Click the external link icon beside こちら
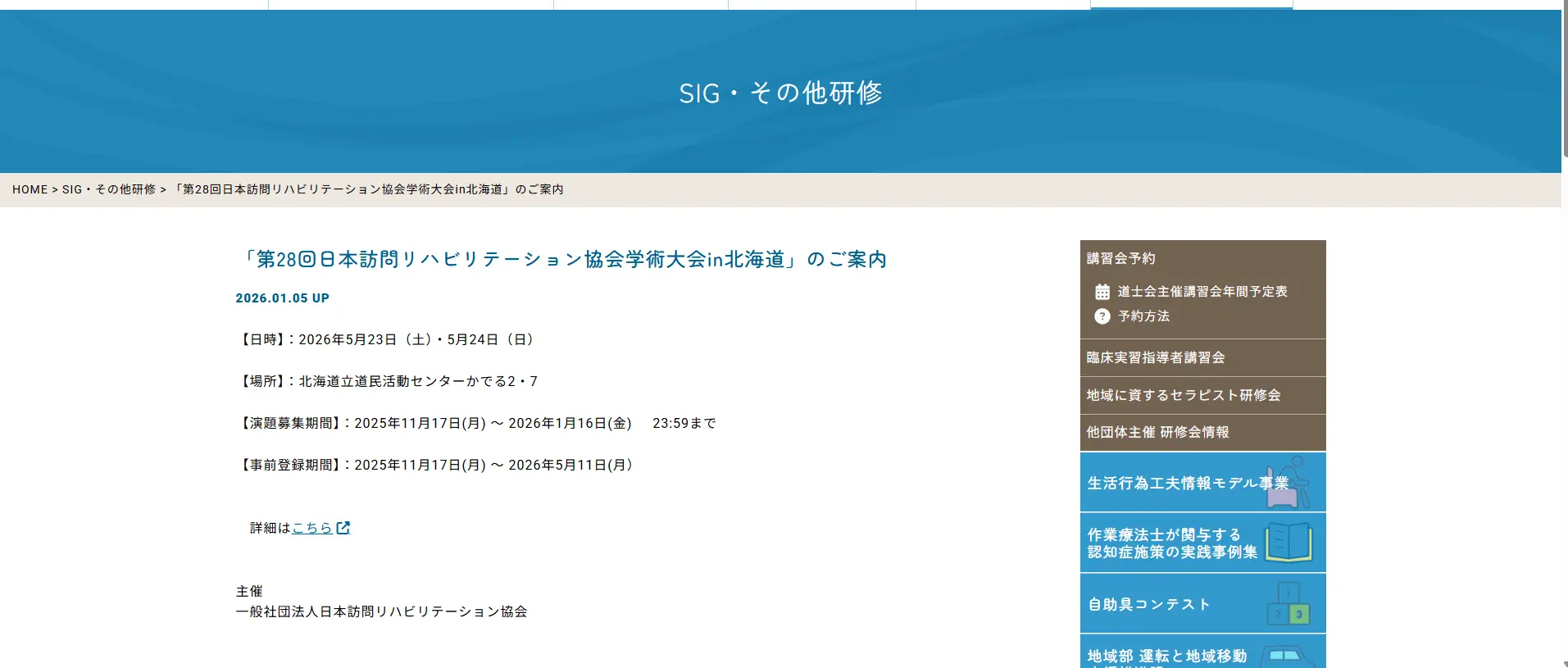This screenshot has width=1568, height=668. [343, 528]
